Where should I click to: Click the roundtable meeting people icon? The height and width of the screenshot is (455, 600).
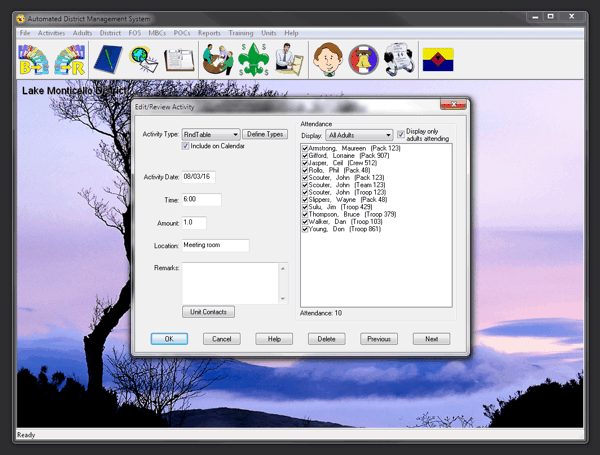click(218, 60)
